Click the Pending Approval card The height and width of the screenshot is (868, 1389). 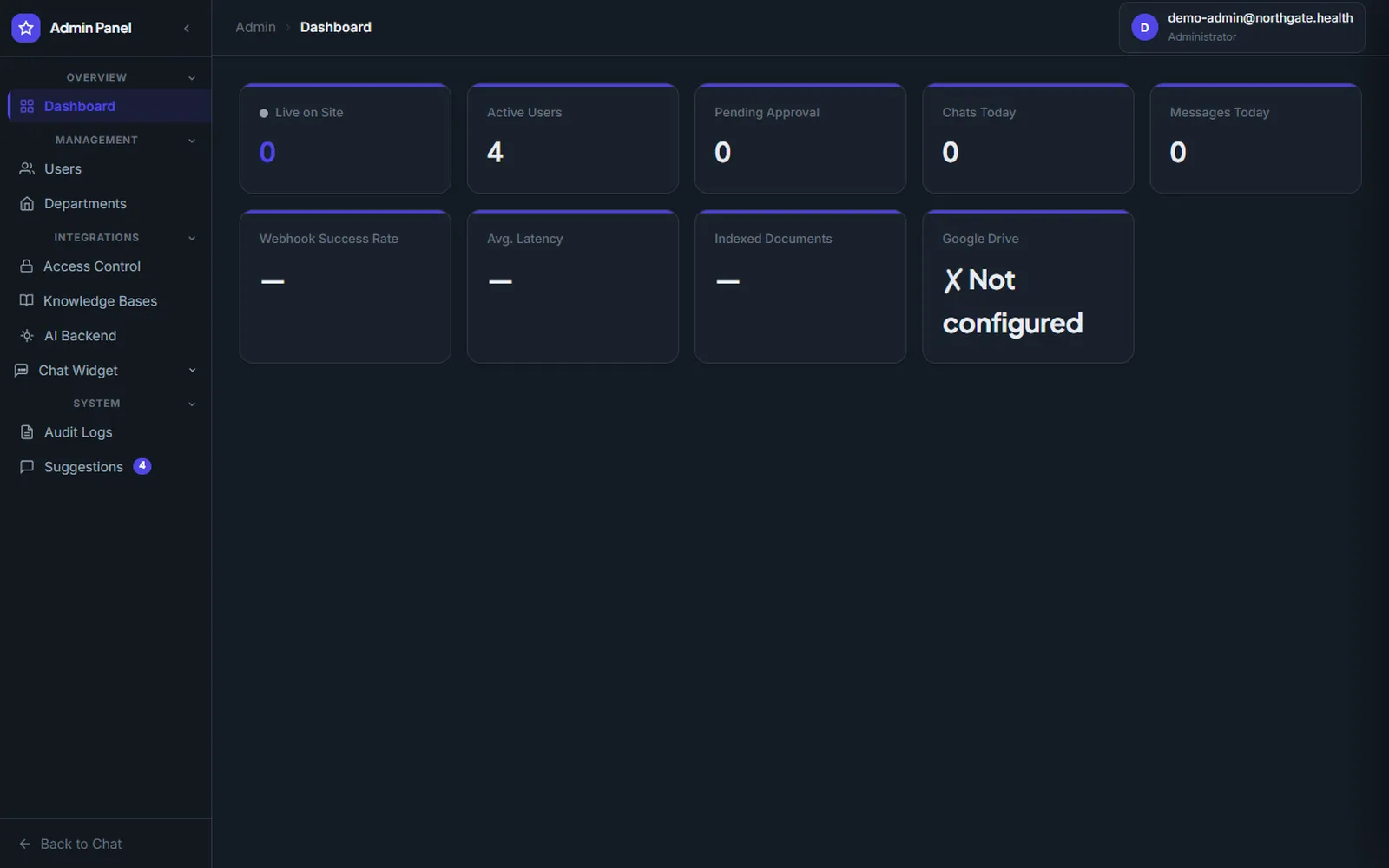click(800, 138)
